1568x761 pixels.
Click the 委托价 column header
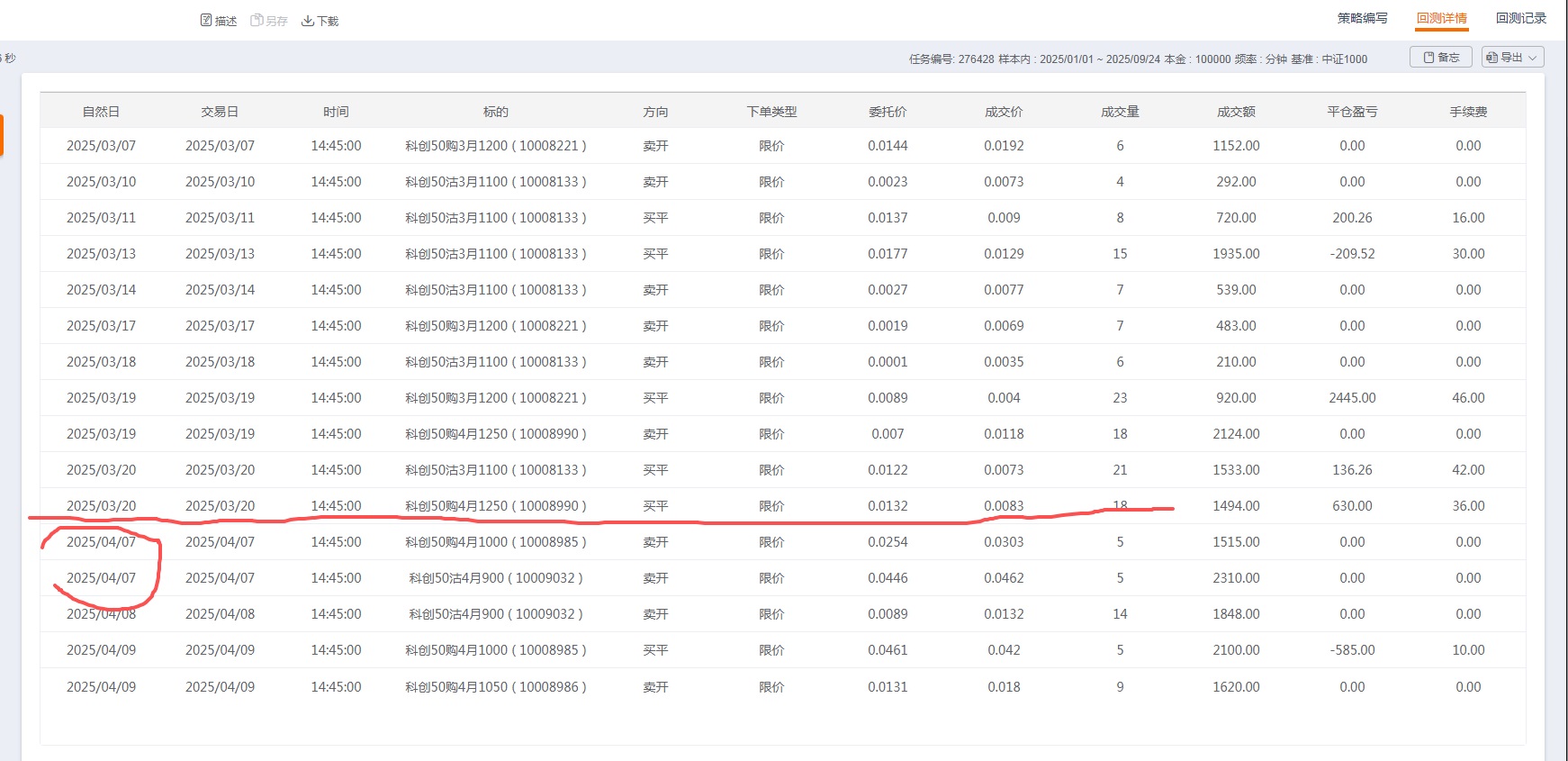click(x=888, y=112)
